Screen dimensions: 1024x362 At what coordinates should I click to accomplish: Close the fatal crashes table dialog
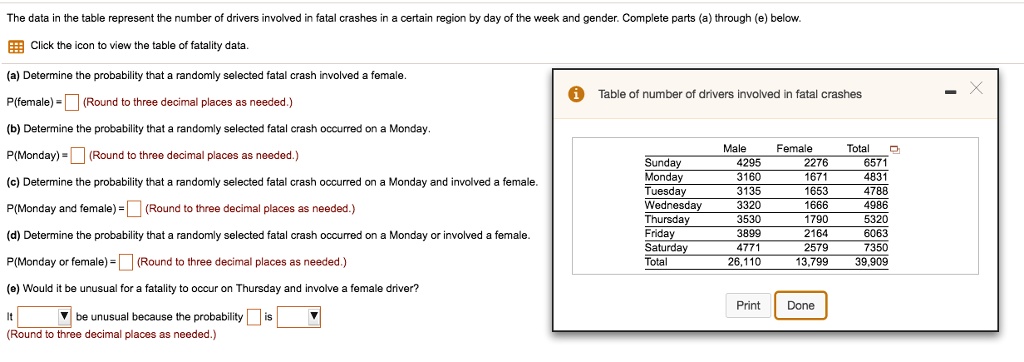[976, 88]
